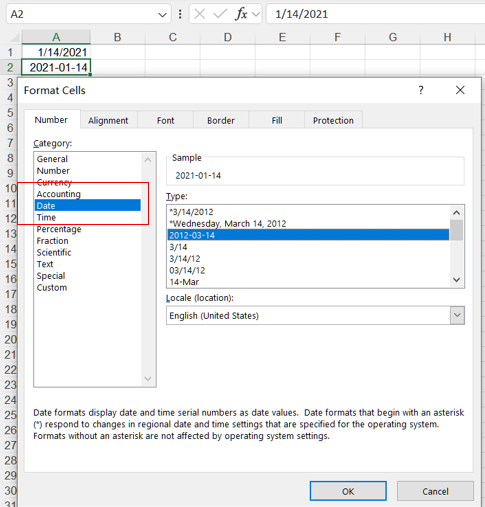Click the Name Box options dots icon
This screenshot has width=485, height=507.
point(180,14)
